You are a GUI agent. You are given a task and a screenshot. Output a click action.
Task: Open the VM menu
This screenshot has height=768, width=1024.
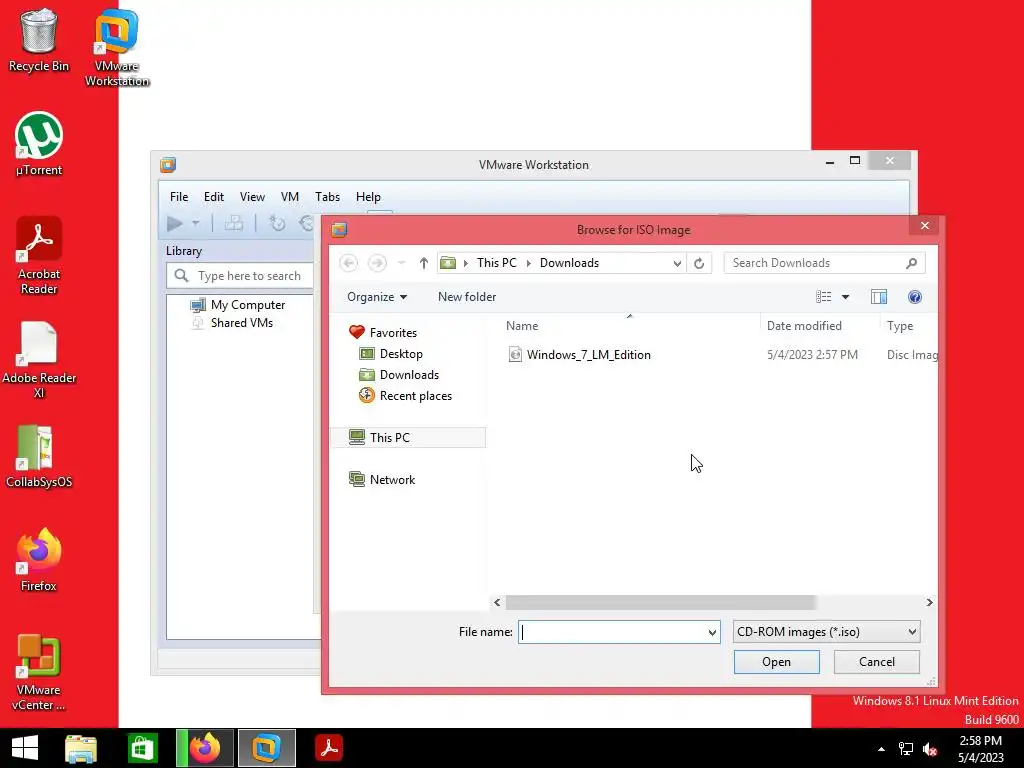(289, 197)
